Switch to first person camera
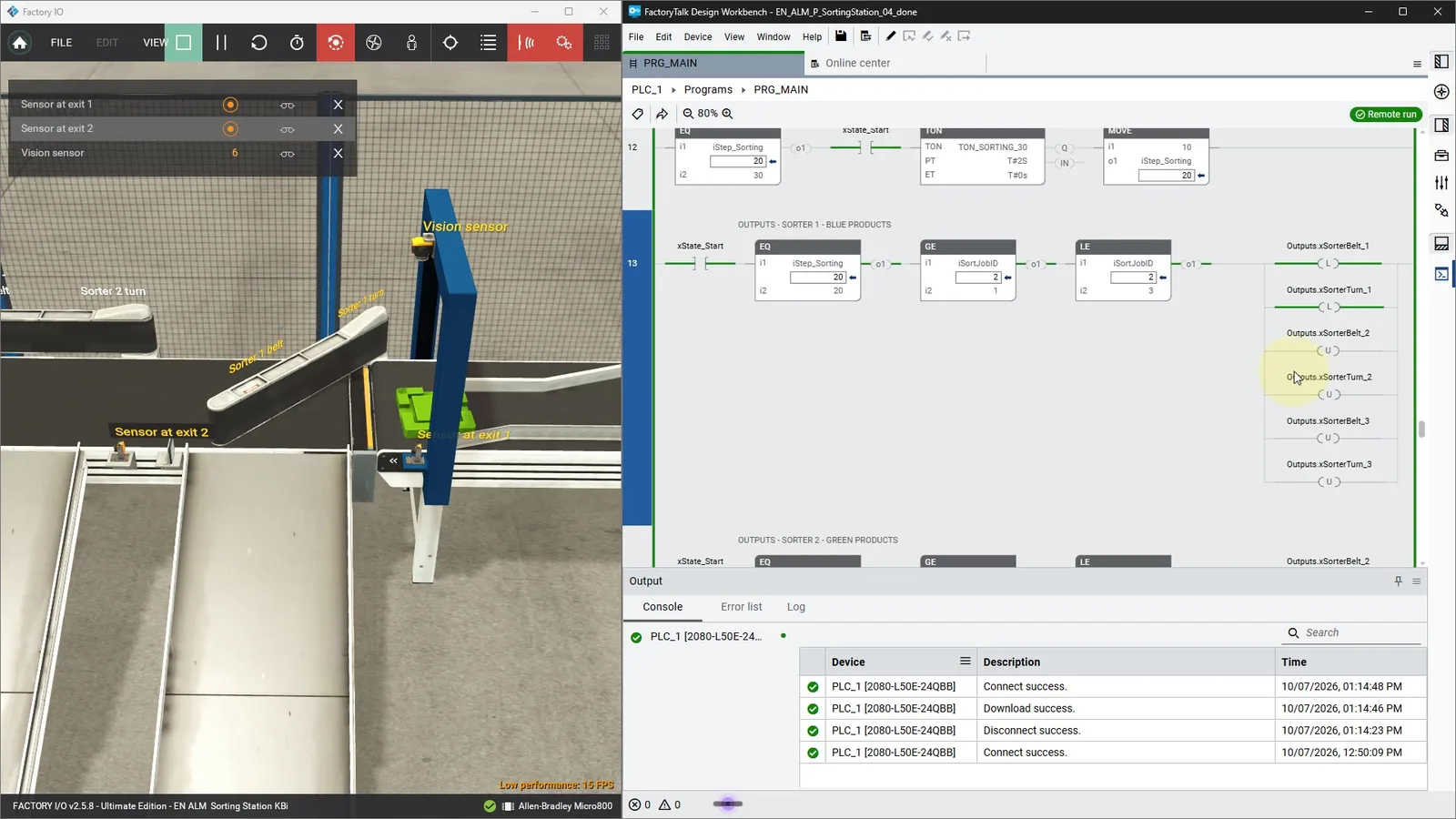 click(412, 43)
